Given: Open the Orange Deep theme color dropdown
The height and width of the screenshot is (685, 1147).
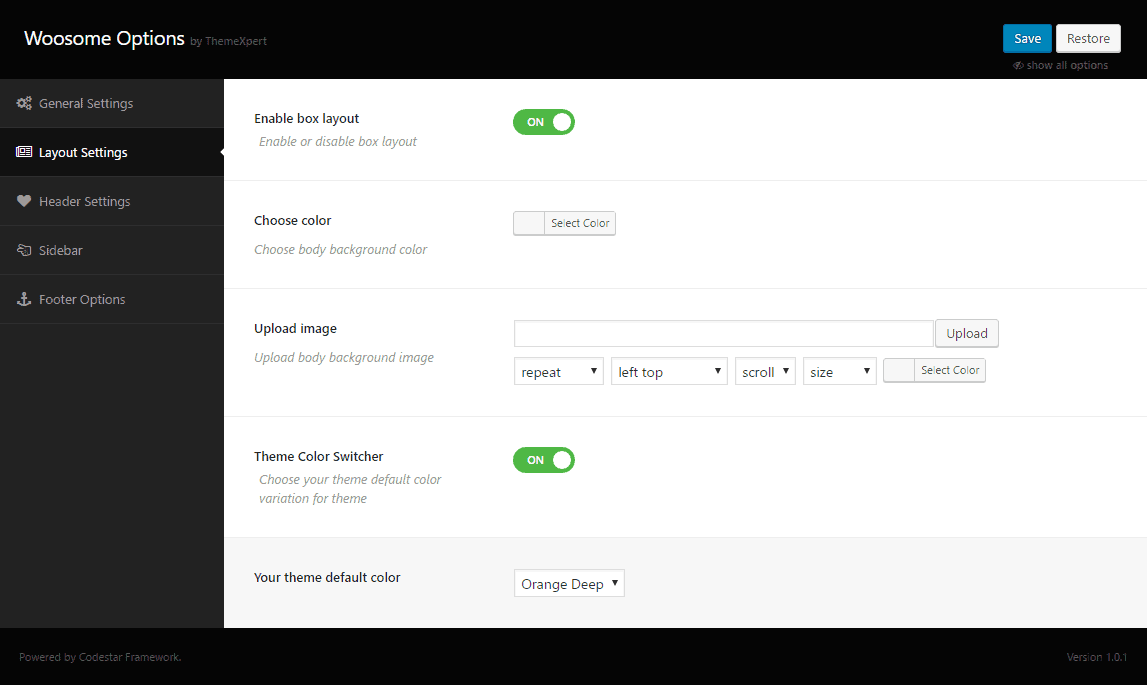Looking at the screenshot, I should pos(569,583).
